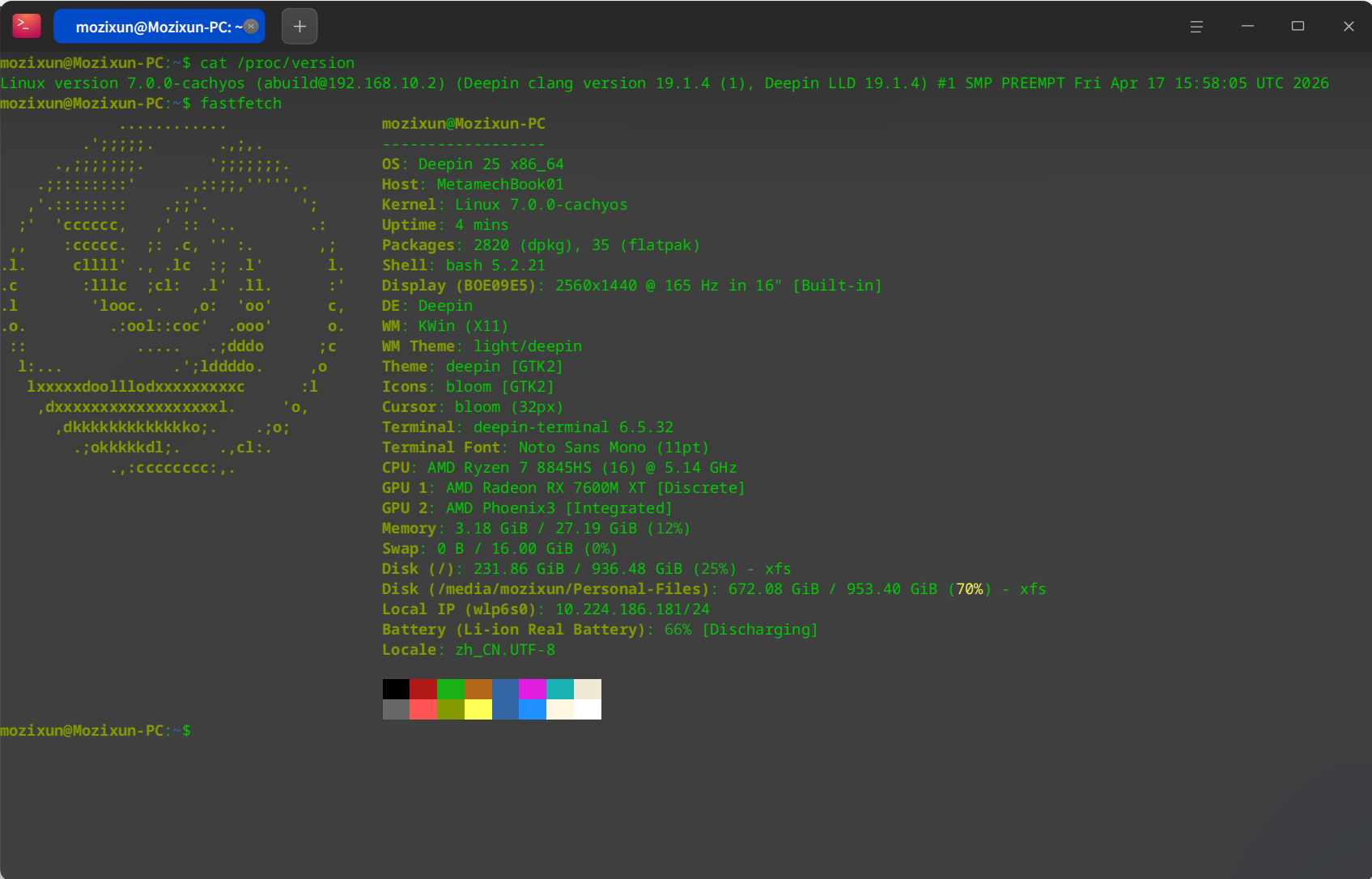Click the 'fastfetch' command text

[241, 104]
